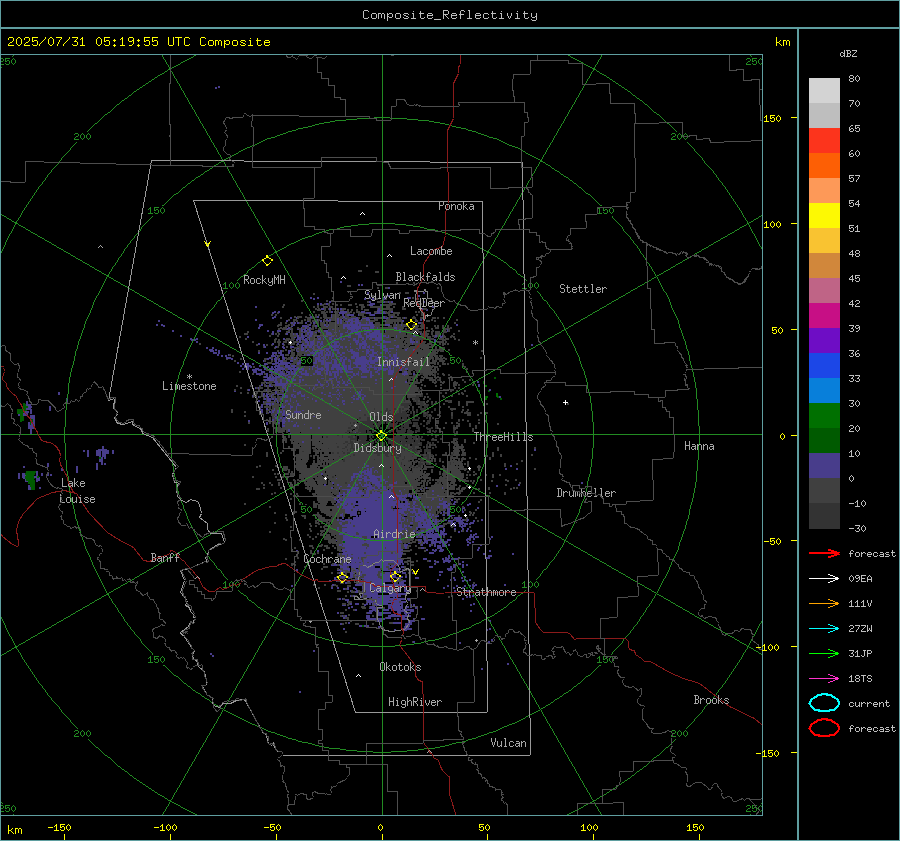
Task: Click the yellow diamond marker above Calgary
Action: click(x=395, y=577)
